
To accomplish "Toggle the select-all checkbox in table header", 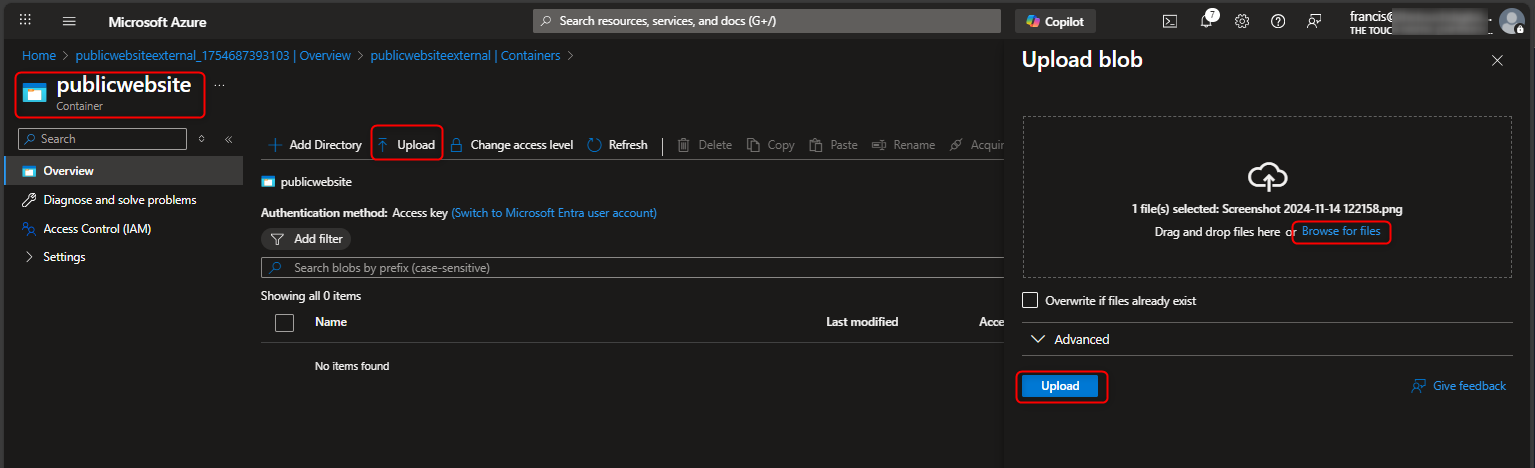I will point(284,322).
